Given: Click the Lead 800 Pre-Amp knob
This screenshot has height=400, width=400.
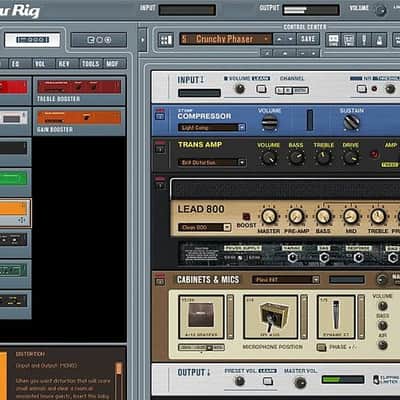Looking at the screenshot, I should pos(296,217).
